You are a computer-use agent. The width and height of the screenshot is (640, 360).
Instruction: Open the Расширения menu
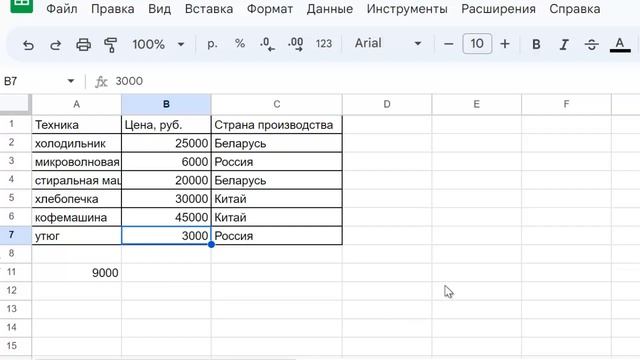coord(498,9)
